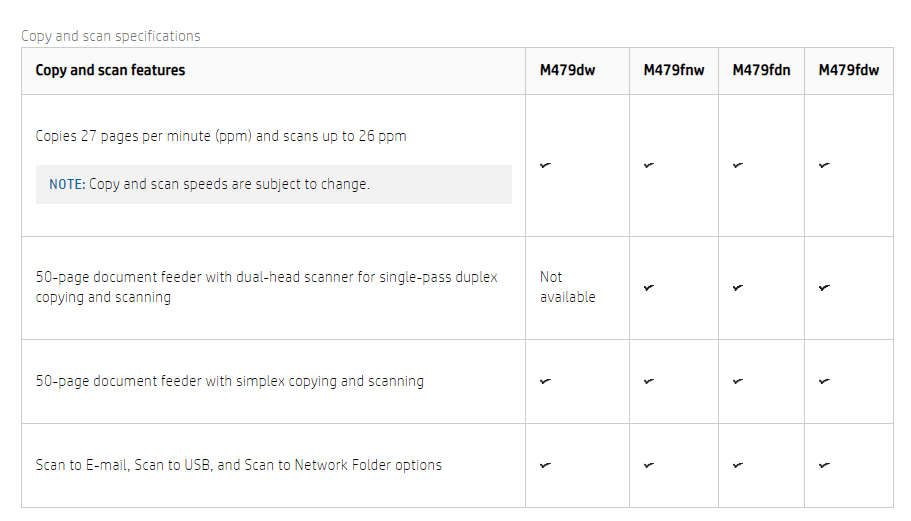The image size is (911, 521).
Task: Click M479fdw checkmark in copy speed row
Action: pyautogui.click(x=824, y=166)
